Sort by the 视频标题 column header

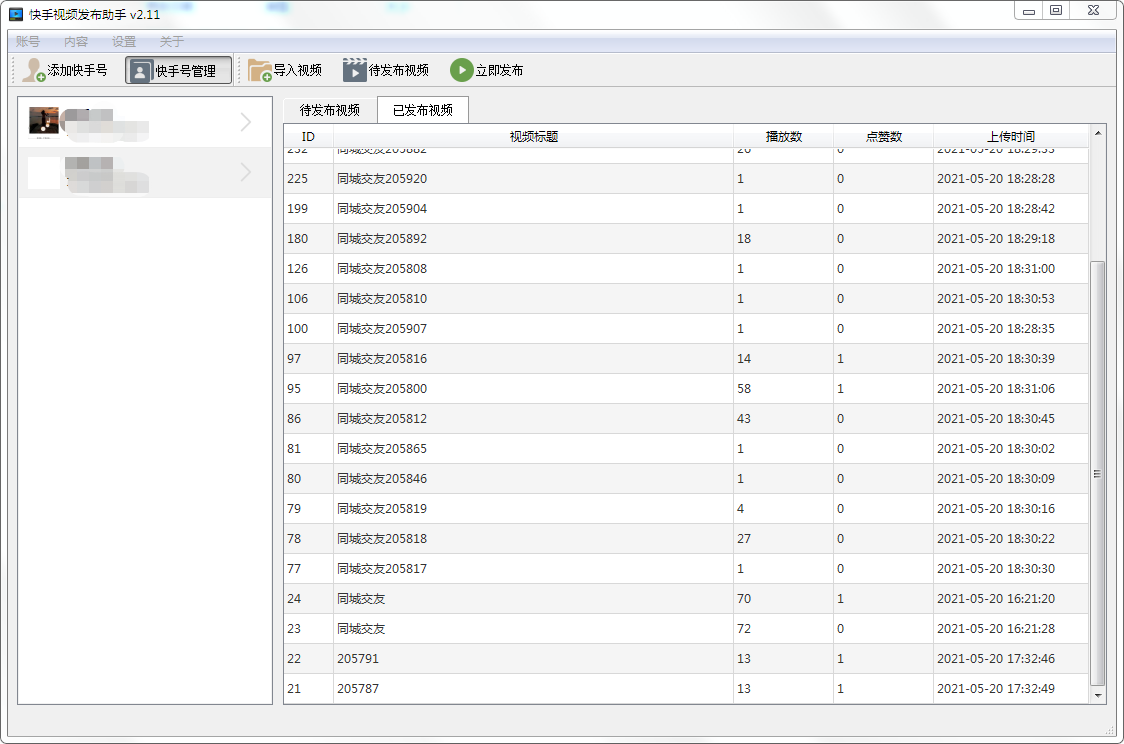(533, 136)
